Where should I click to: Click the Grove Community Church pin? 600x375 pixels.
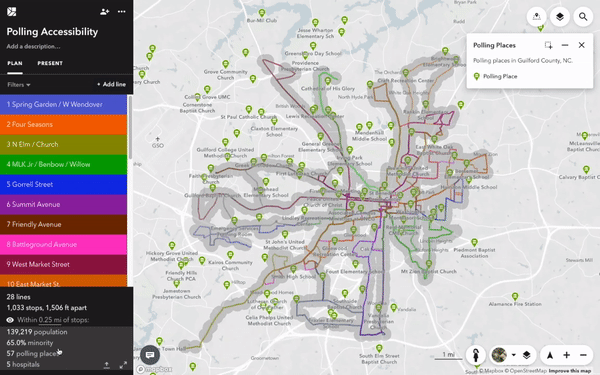tap(226, 64)
